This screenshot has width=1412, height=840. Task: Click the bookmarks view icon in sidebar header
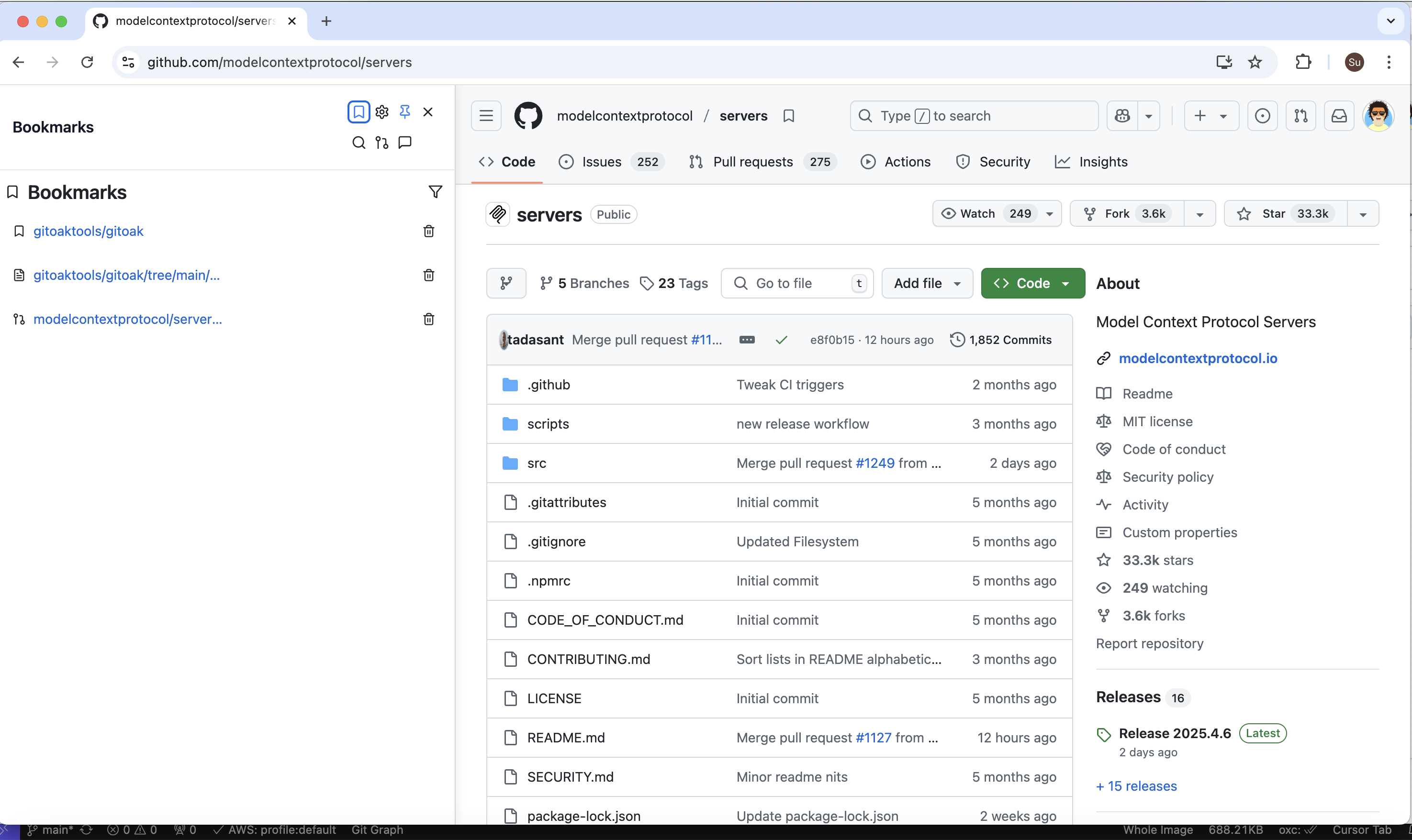[358, 111]
